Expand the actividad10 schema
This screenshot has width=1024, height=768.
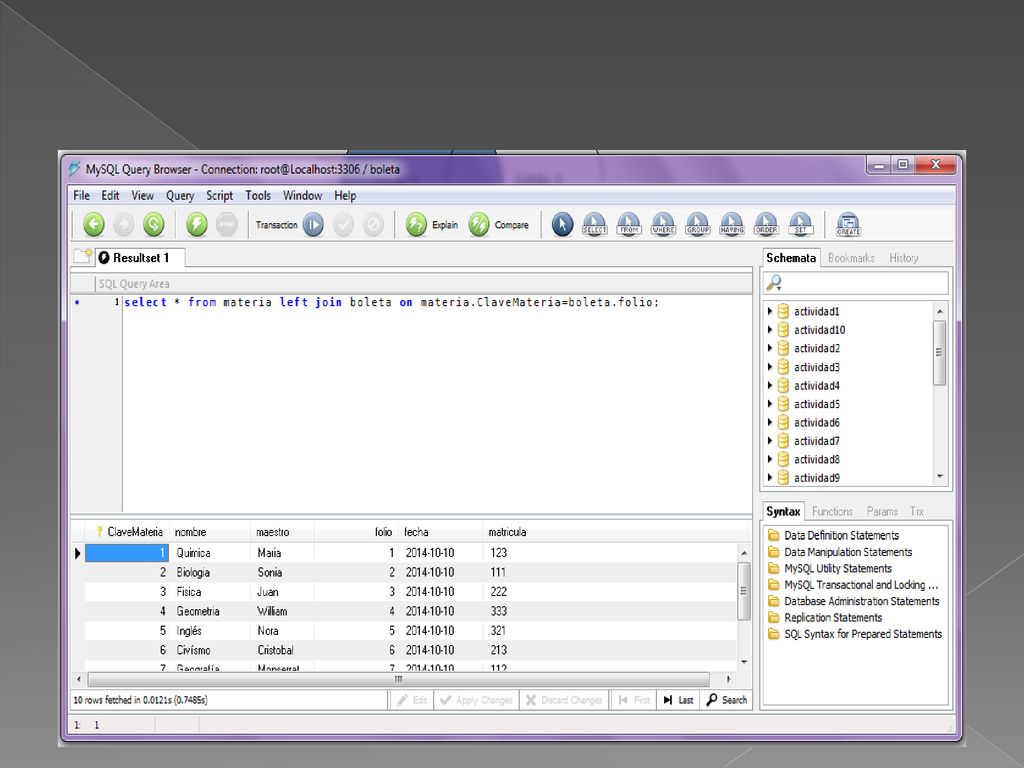[770, 330]
